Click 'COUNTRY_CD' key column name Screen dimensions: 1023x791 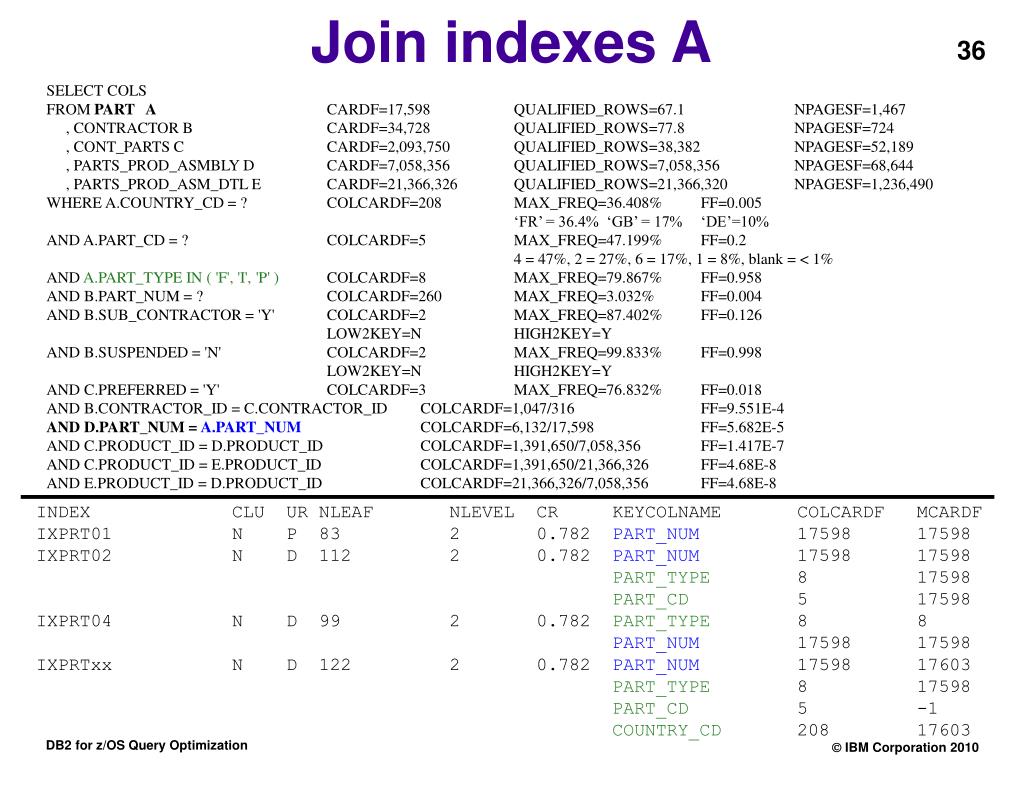point(666,731)
